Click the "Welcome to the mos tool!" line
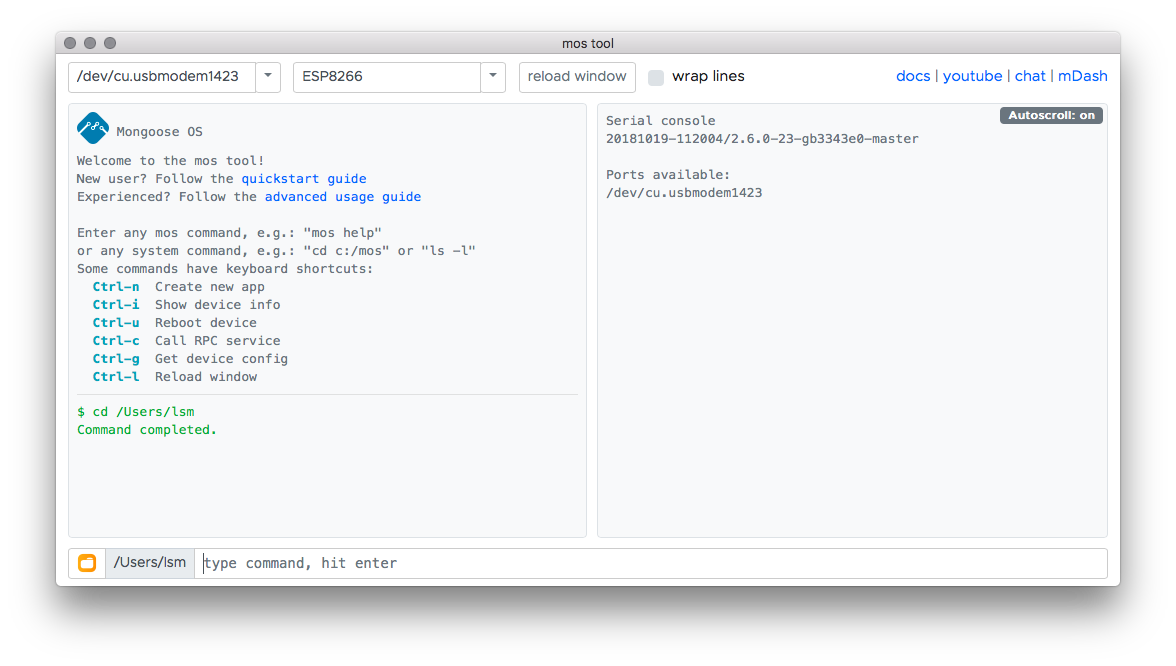The width and height of the screenshot is (1176, 666). coord(170,160)
